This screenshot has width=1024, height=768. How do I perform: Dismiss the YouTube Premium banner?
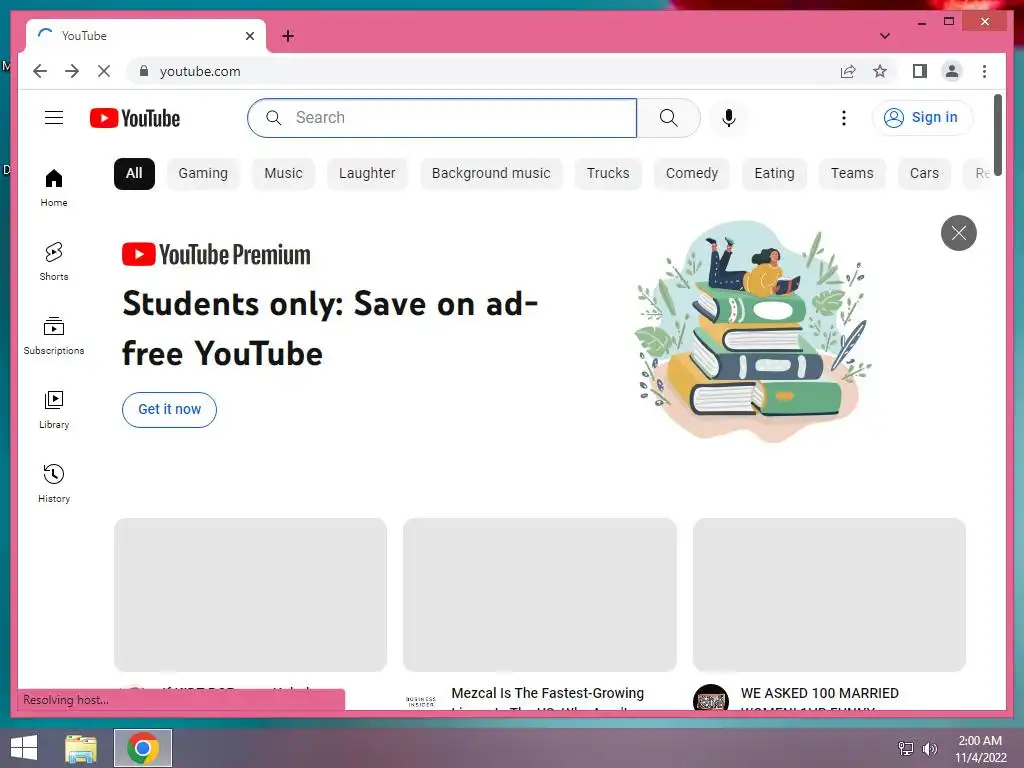coord(958,232)
